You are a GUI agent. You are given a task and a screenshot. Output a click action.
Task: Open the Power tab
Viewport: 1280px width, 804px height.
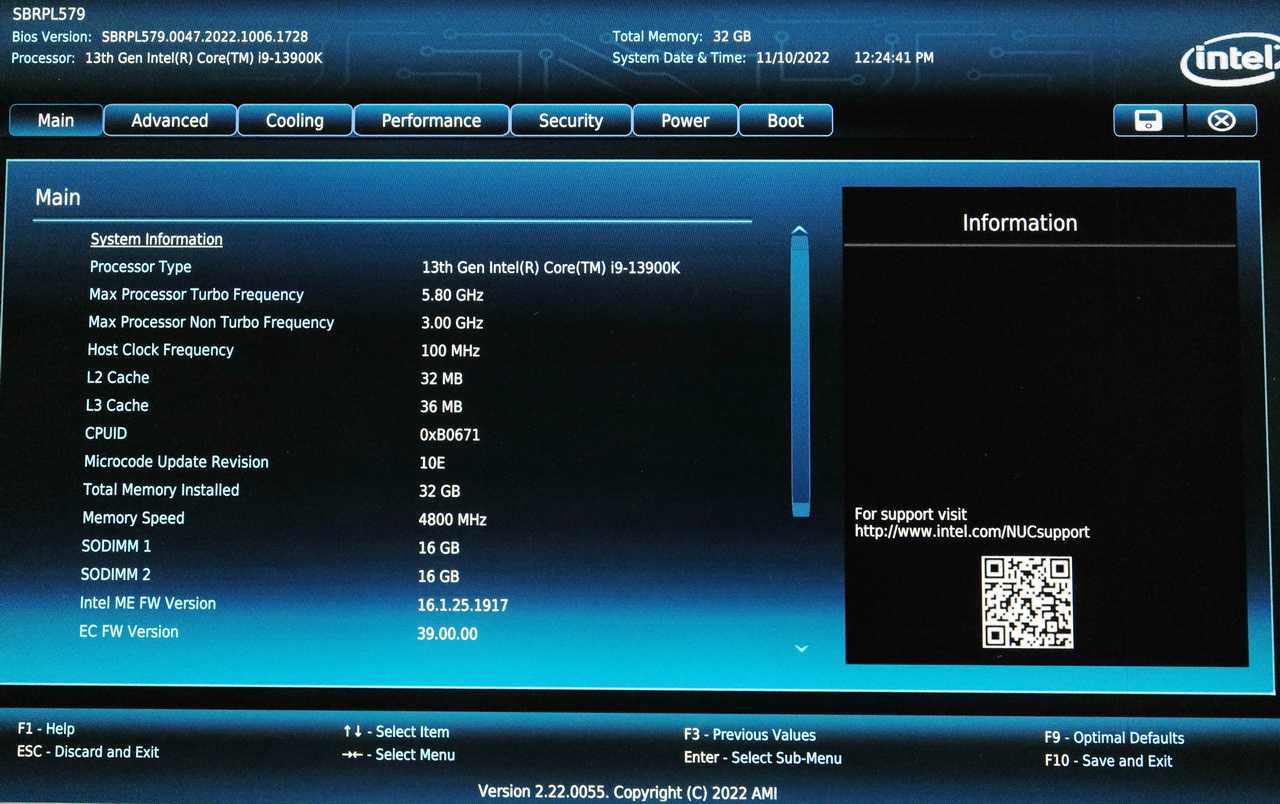(685, 121)
